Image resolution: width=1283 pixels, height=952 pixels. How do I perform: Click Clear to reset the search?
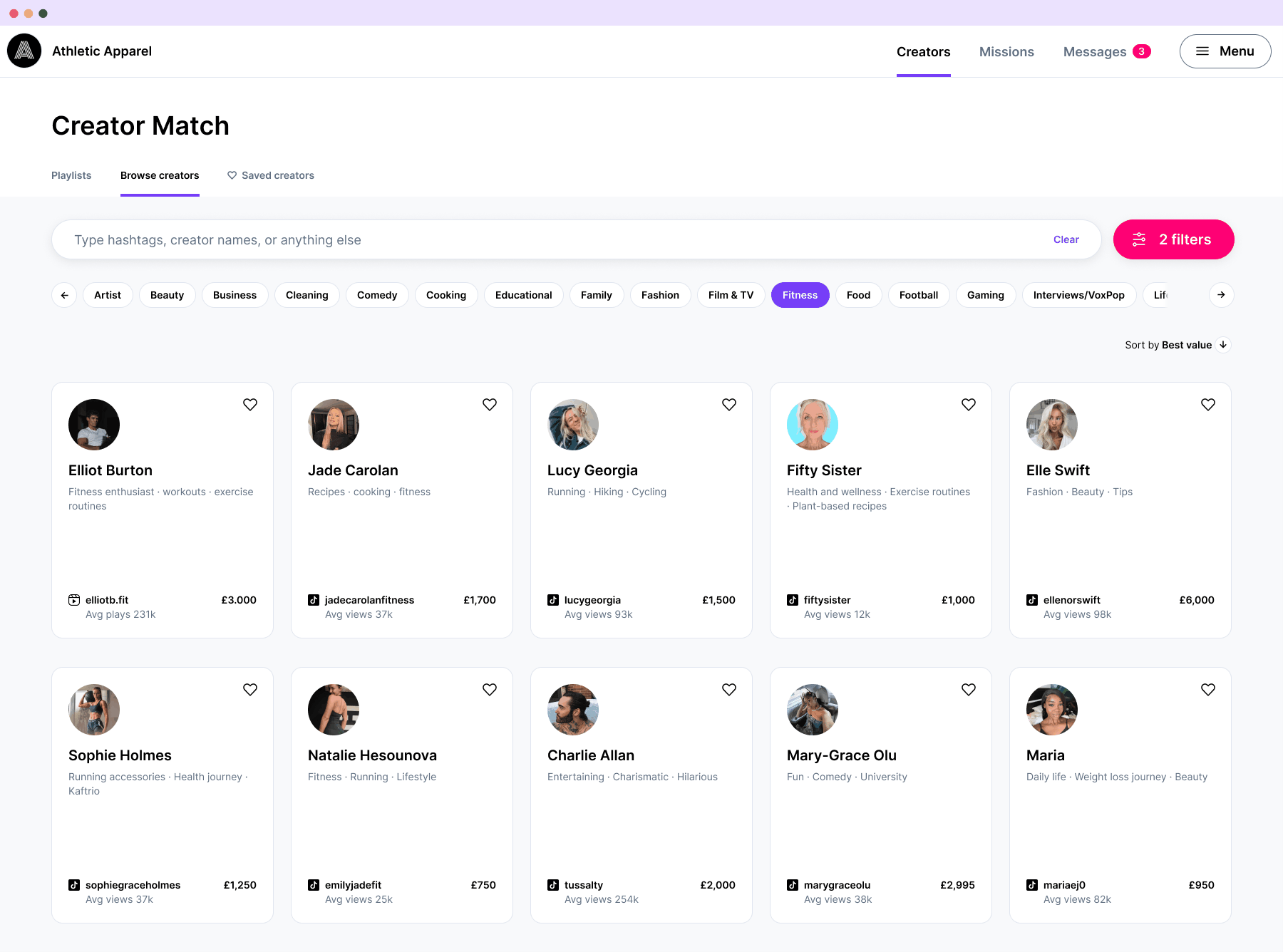click(x=1066, y=239)
